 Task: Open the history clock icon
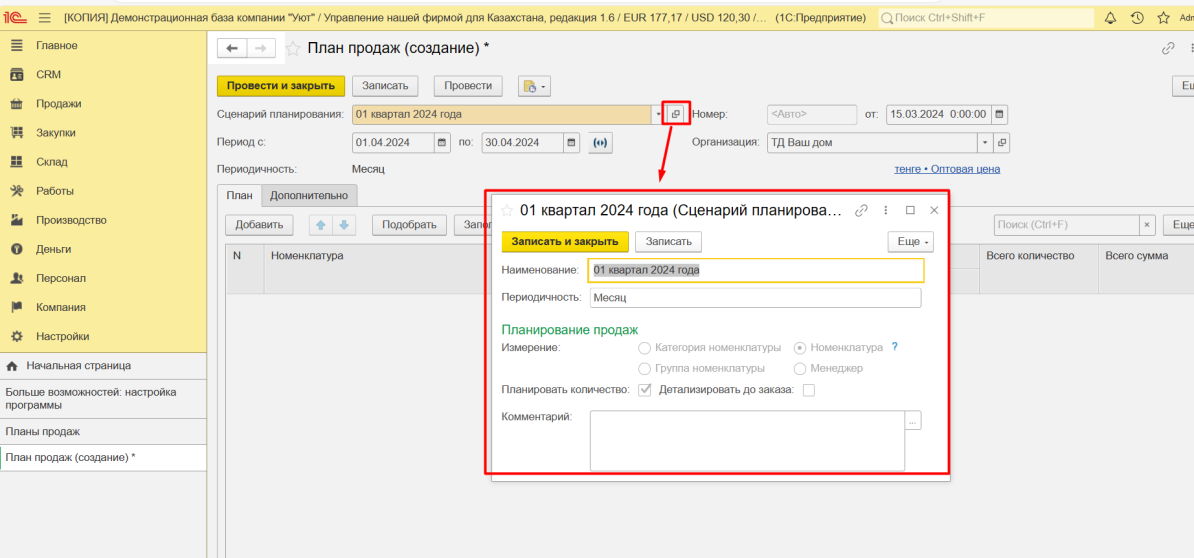[1137, 18]
